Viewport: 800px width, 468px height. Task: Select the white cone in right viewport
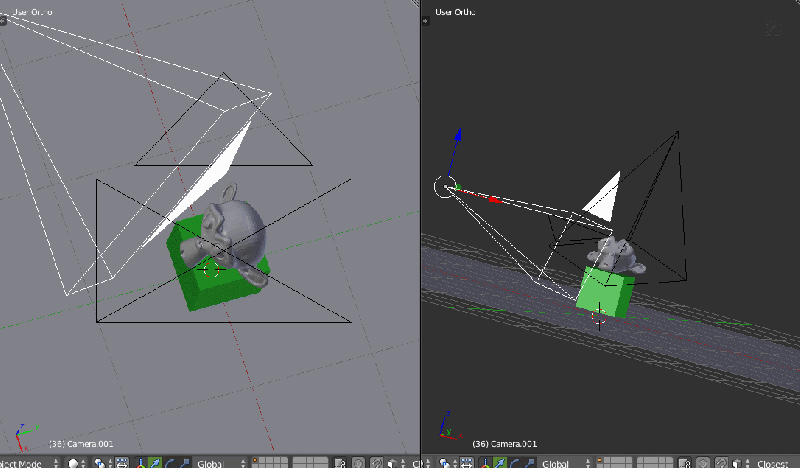tap(606, 202)
